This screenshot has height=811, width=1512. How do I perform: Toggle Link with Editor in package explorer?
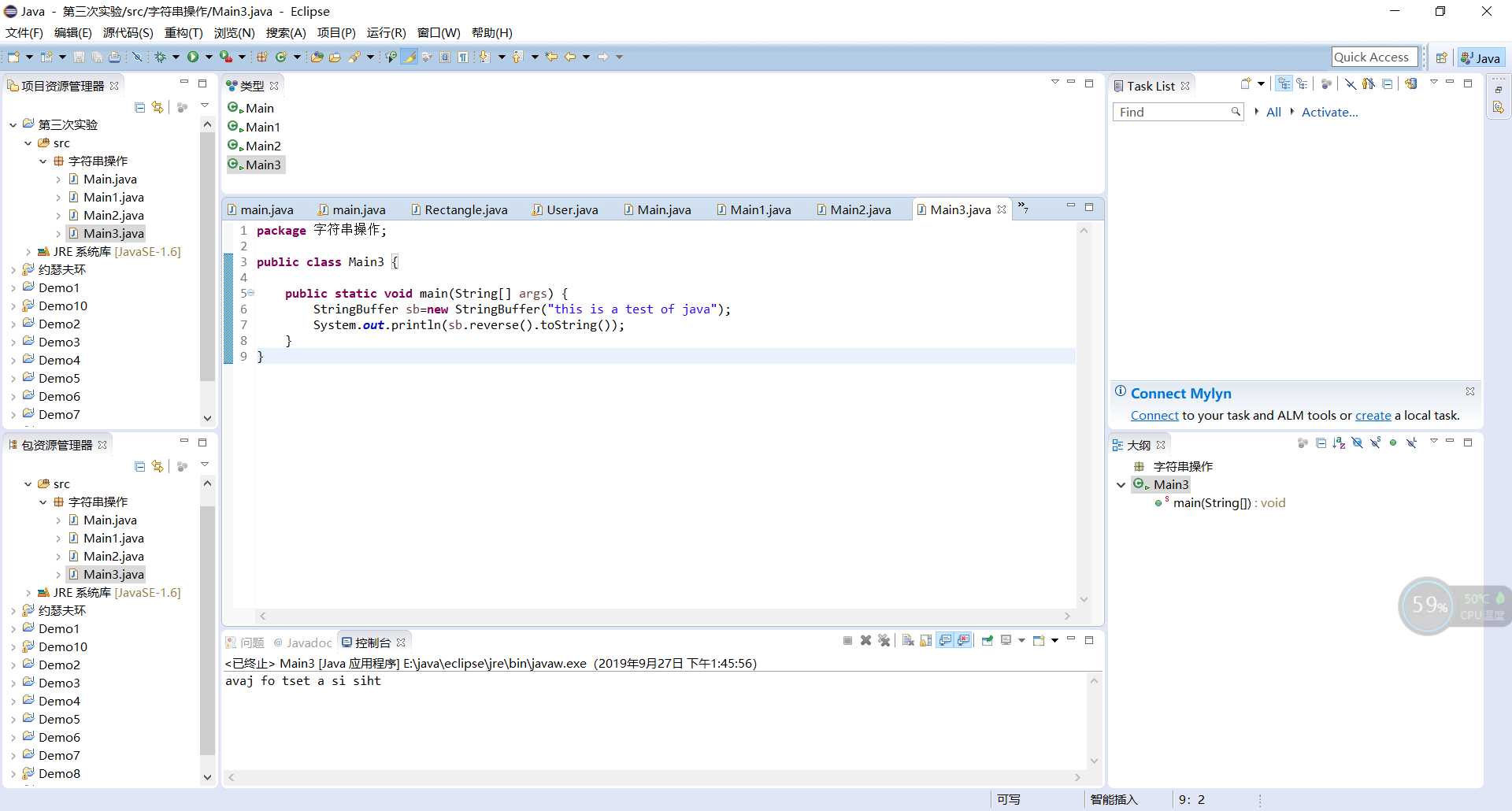click(157, 466)
